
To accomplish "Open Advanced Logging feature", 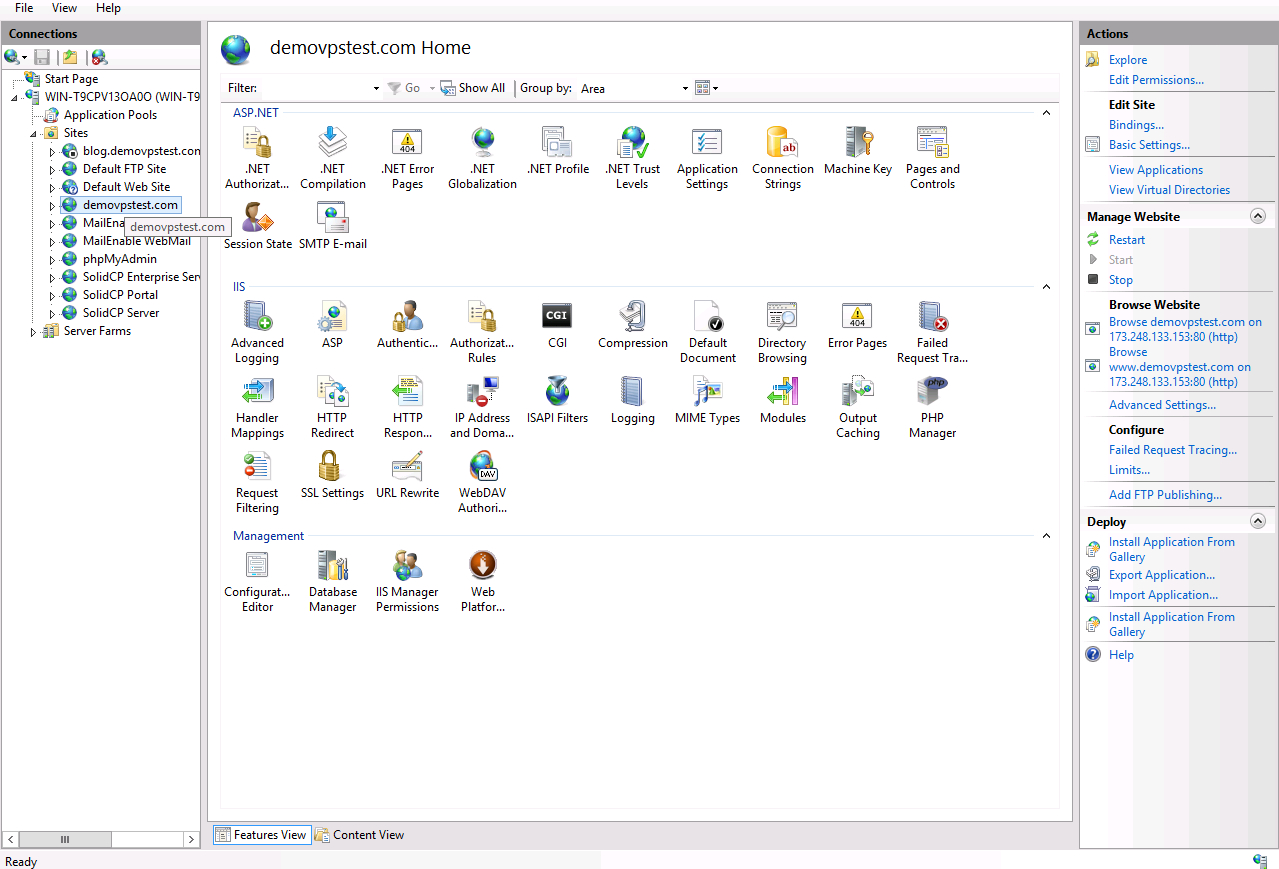I will (x=257, y=332).
